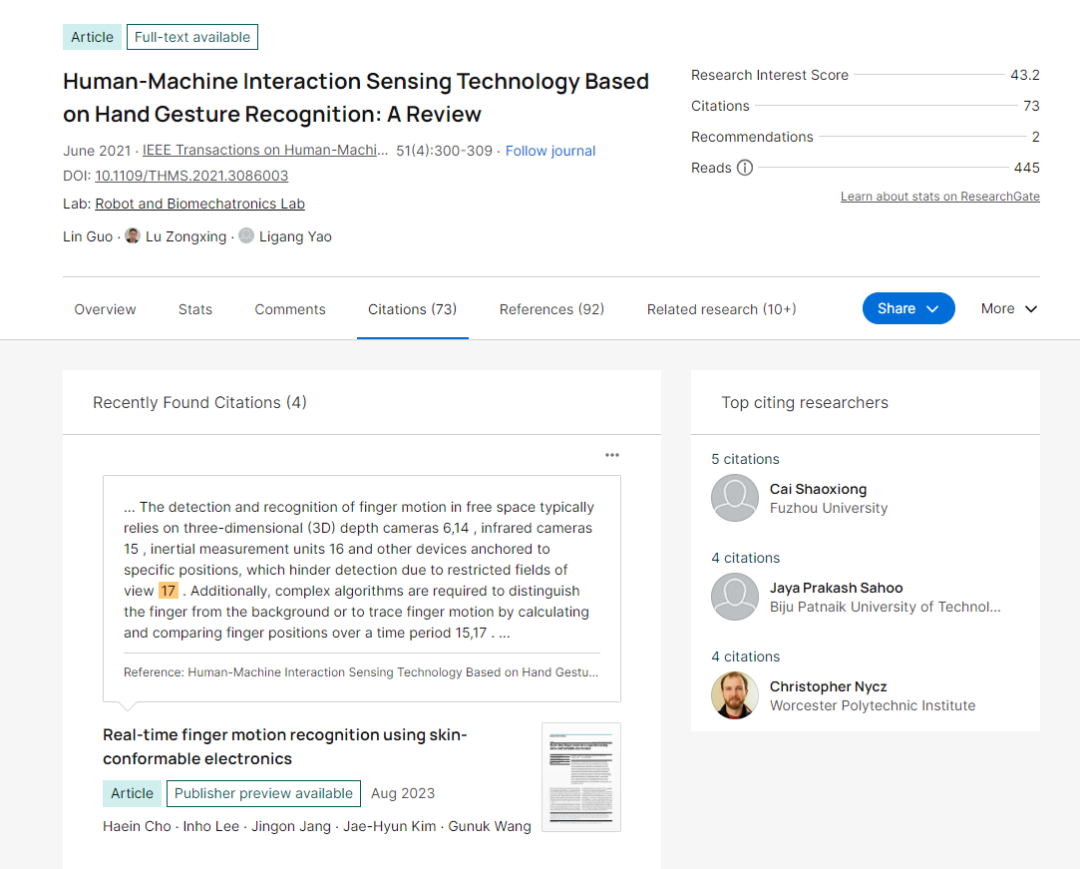Click Christopher Nycz's profile photo
The width and height of the screenshot is (1080, 869).
[734, 696]
